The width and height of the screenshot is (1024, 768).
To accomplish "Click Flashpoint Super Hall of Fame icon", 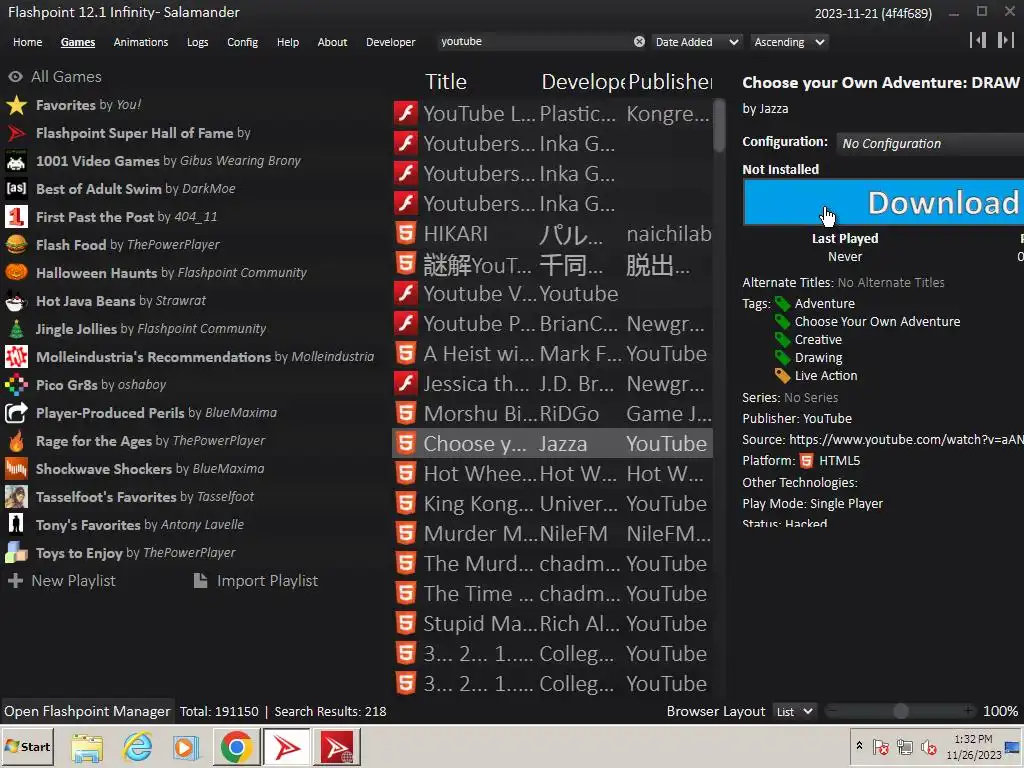I will click(16, 133).
